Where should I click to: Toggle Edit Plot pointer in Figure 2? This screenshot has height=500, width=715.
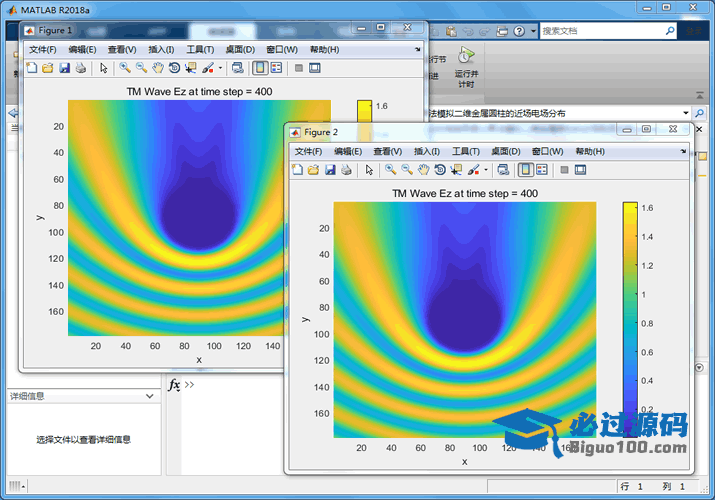point(369,170)
